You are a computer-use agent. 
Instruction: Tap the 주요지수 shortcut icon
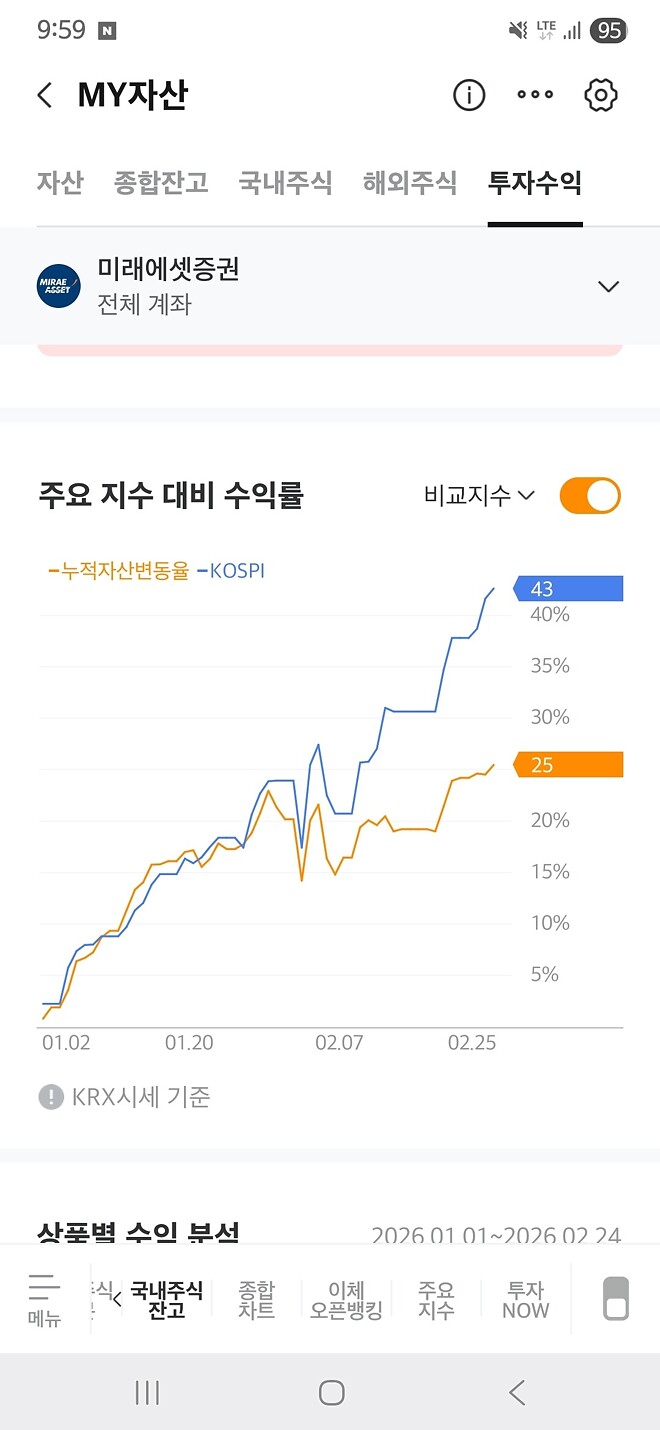point(434,1297)
